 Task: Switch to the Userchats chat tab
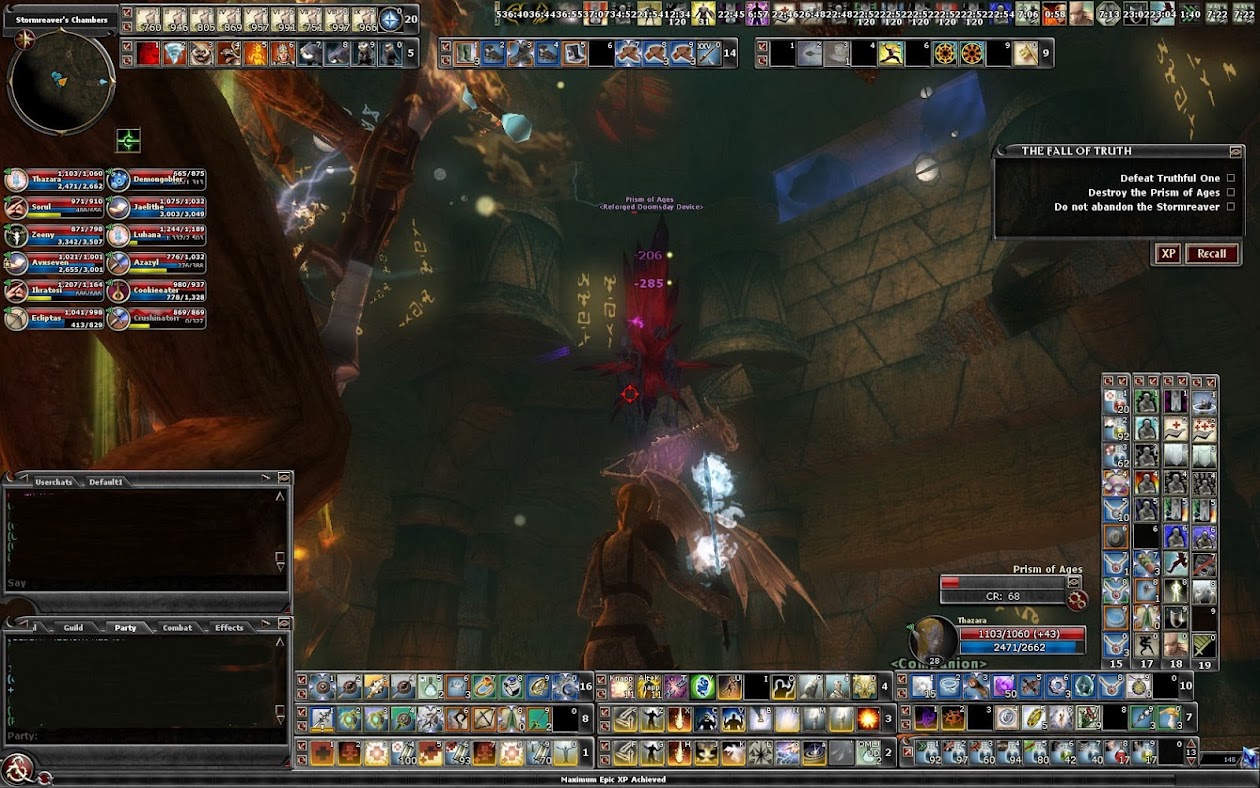pos(53,482)
